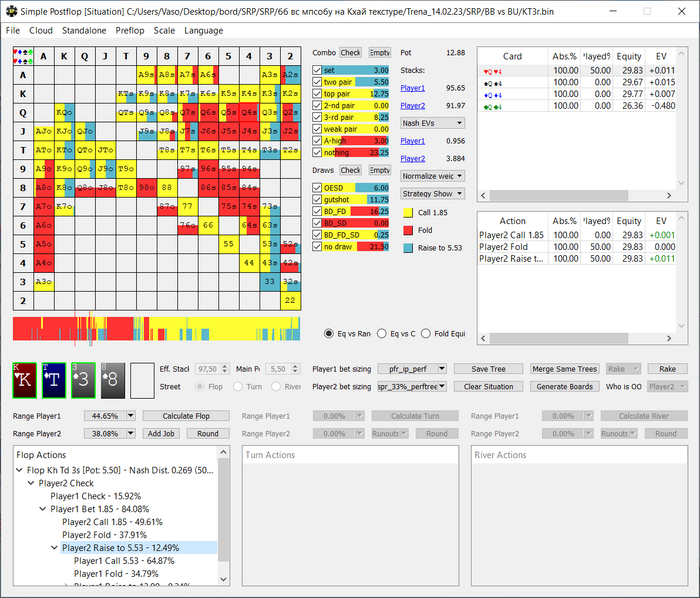Image resolution: width=700 pixels, height=598 pixels.
Task: Click the blue Raise to 5.53 swatch
Action: [x=408, y=248]
